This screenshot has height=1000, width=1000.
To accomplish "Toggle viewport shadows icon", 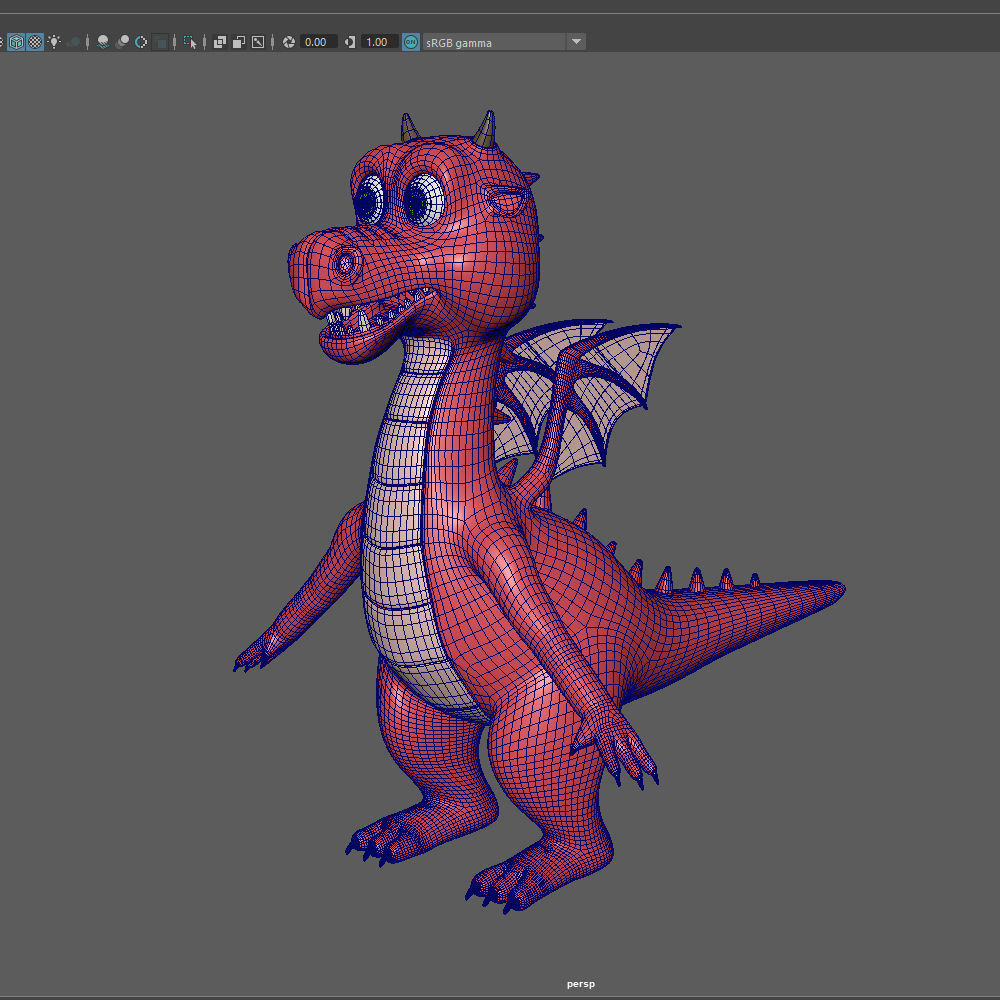I will tap(74, 42).
